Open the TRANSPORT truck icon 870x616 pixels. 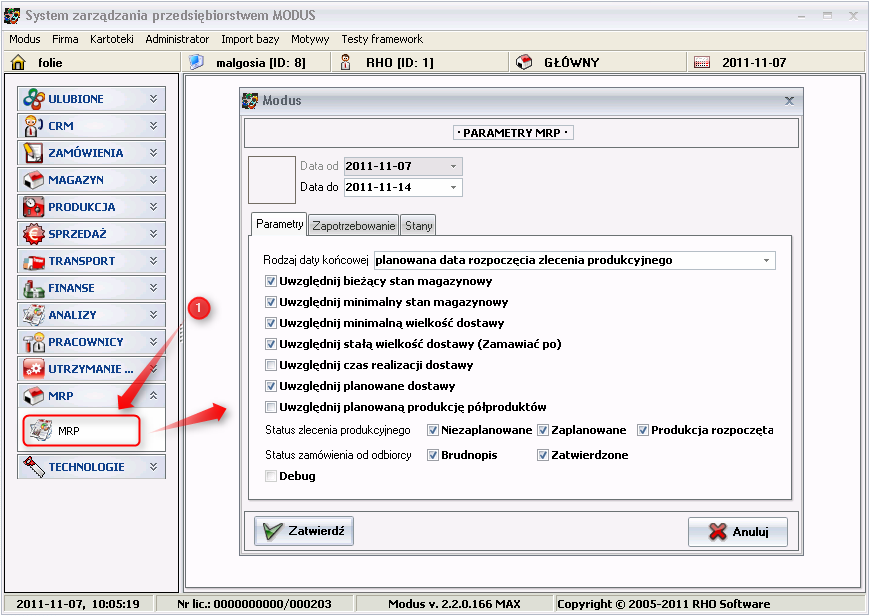point(32,261)
